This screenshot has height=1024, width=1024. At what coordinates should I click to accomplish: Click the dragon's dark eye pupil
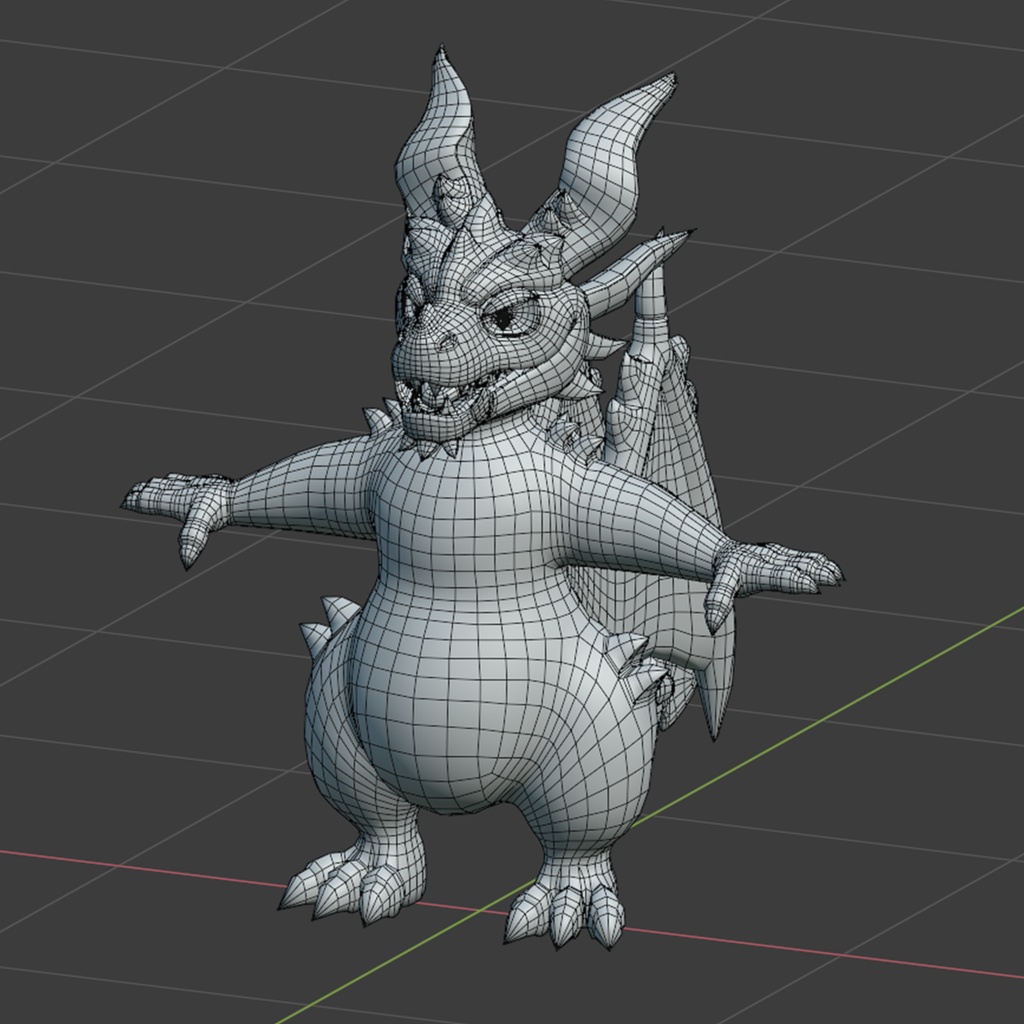tap(503, 319)
